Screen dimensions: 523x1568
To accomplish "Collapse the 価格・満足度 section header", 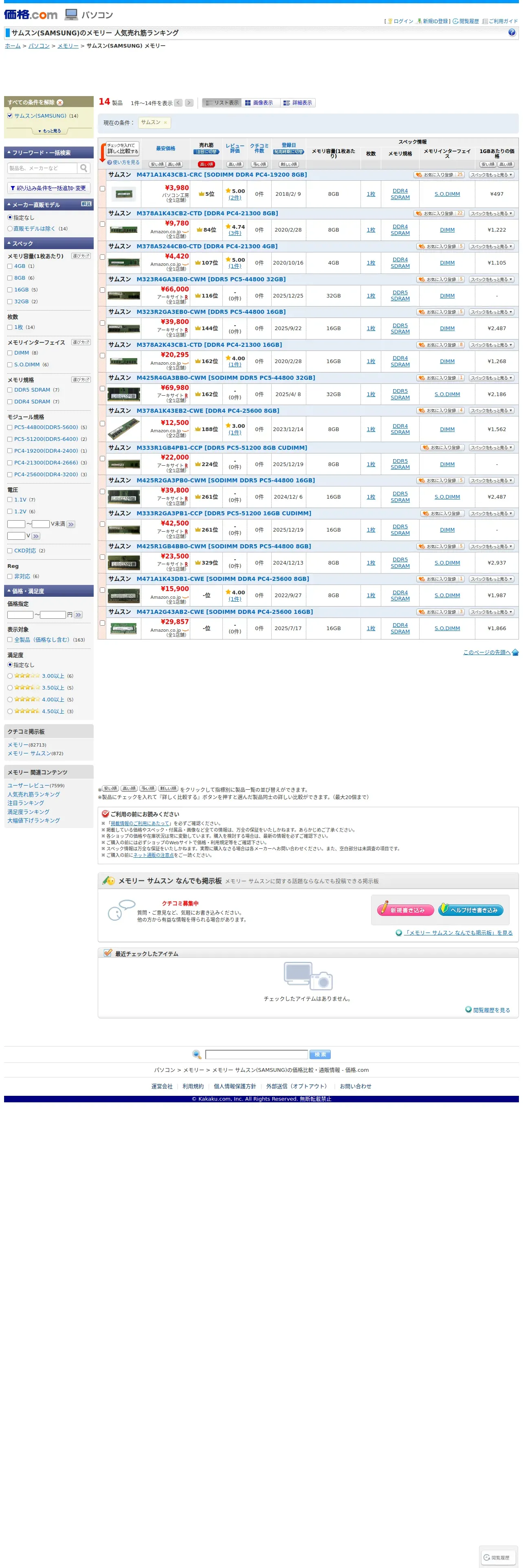I will coord(49,591).
